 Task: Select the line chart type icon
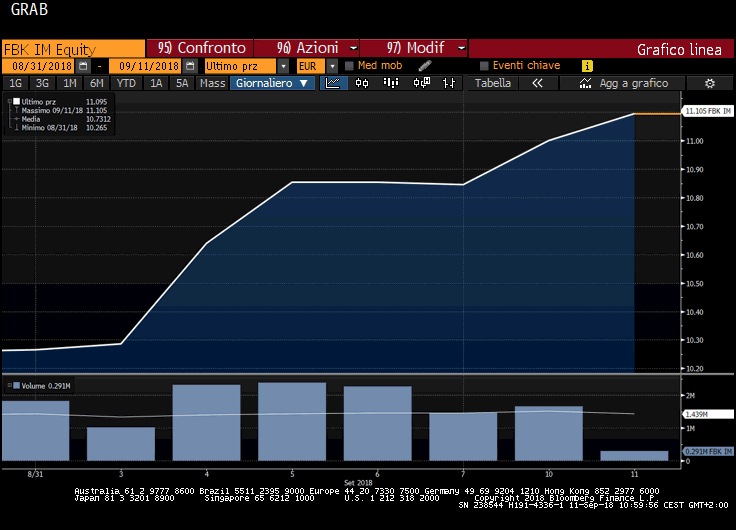pyautogui.click(x=332, y=83)
